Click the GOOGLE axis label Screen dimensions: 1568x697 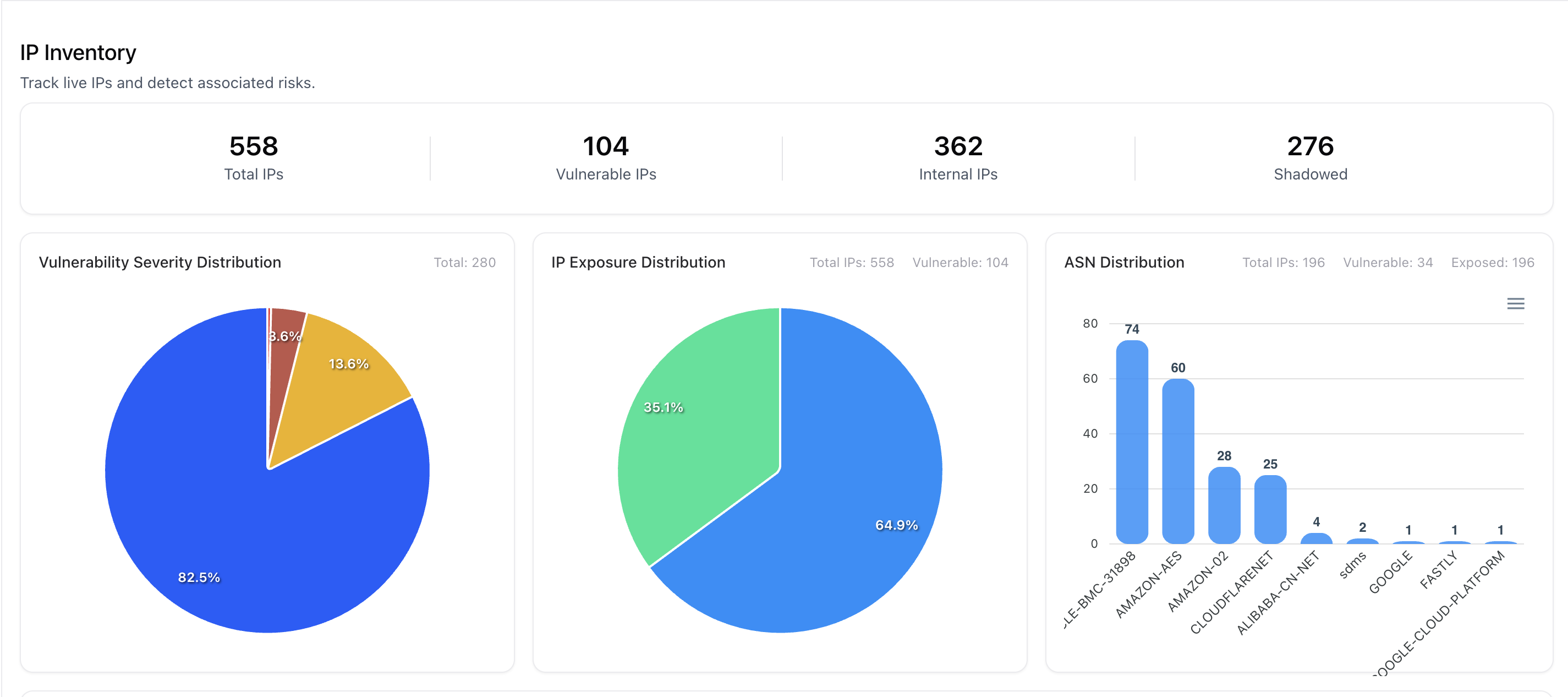[1390, 571]
